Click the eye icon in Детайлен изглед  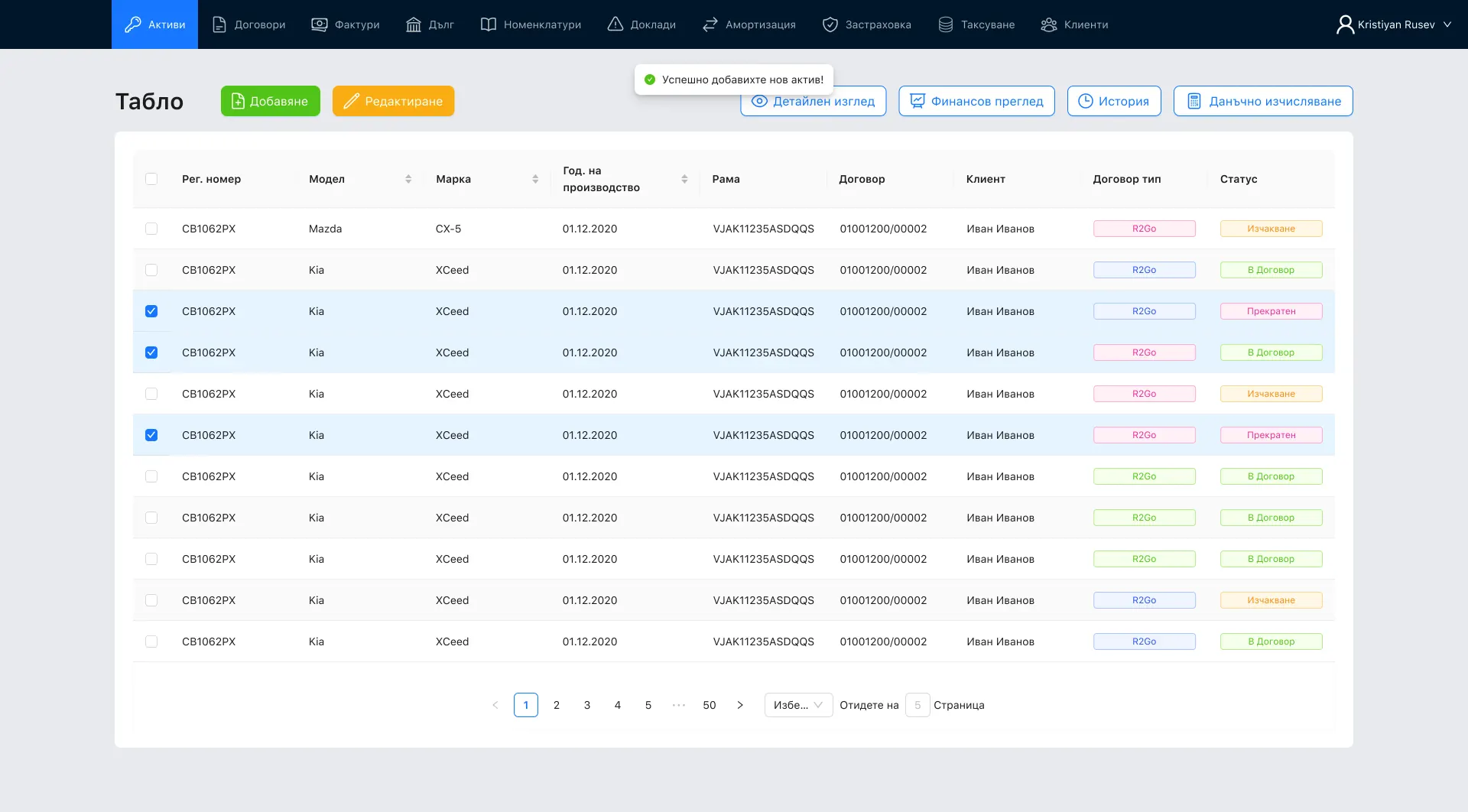click(758, 101)
